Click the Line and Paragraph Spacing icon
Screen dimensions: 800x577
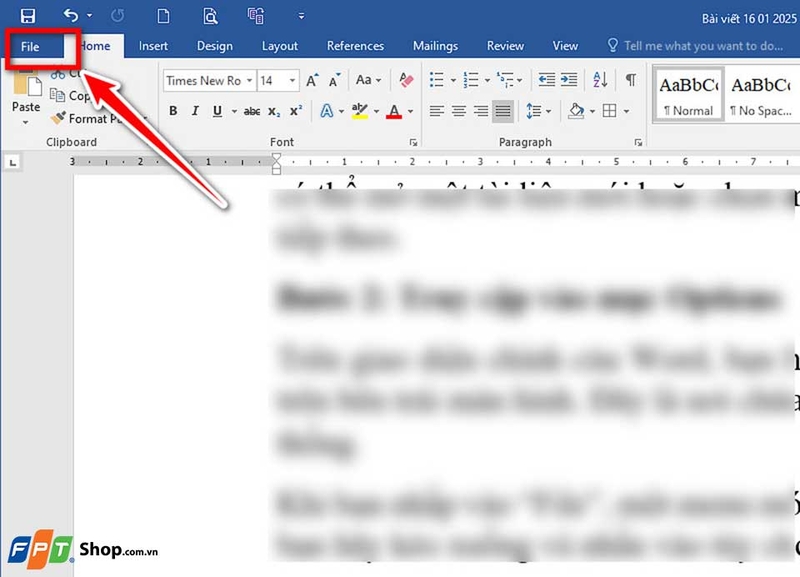coord(534,111)
